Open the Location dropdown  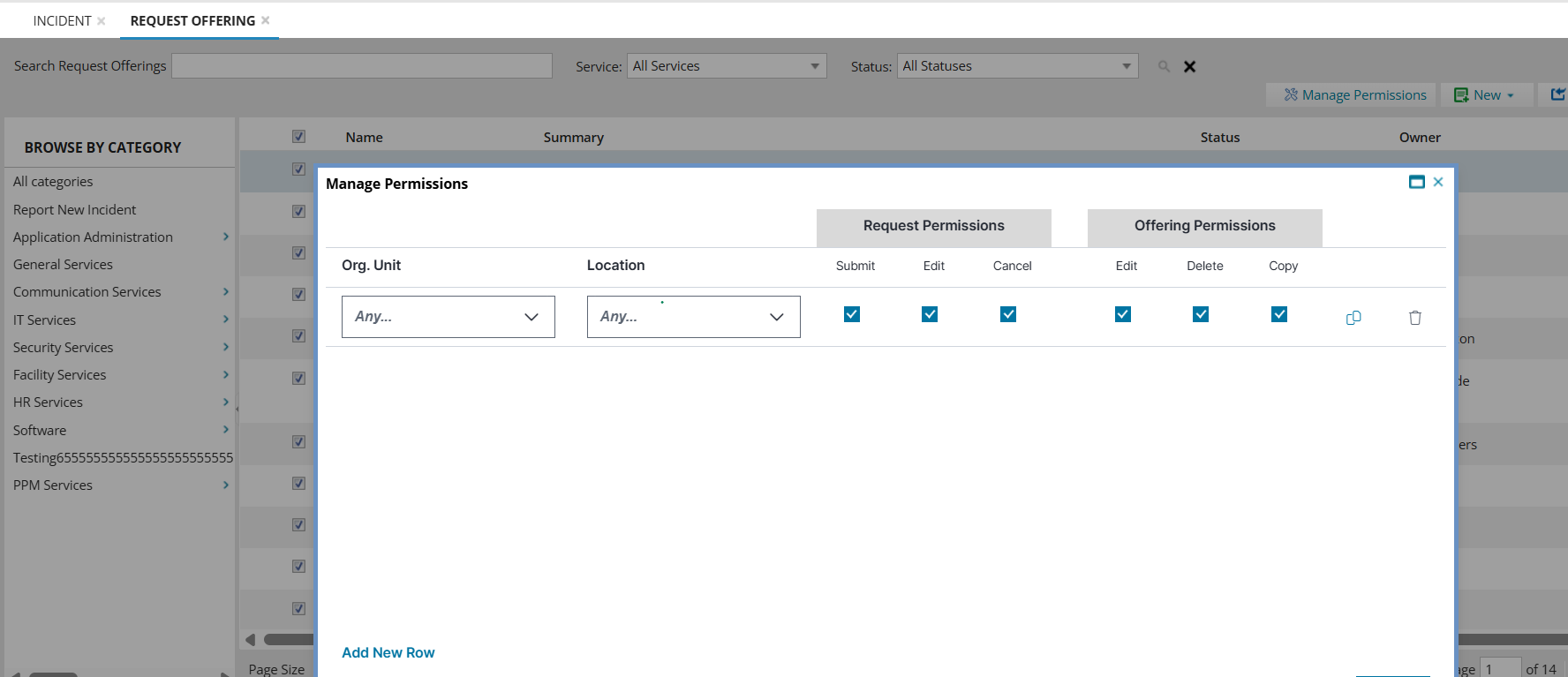pos(693,317)
